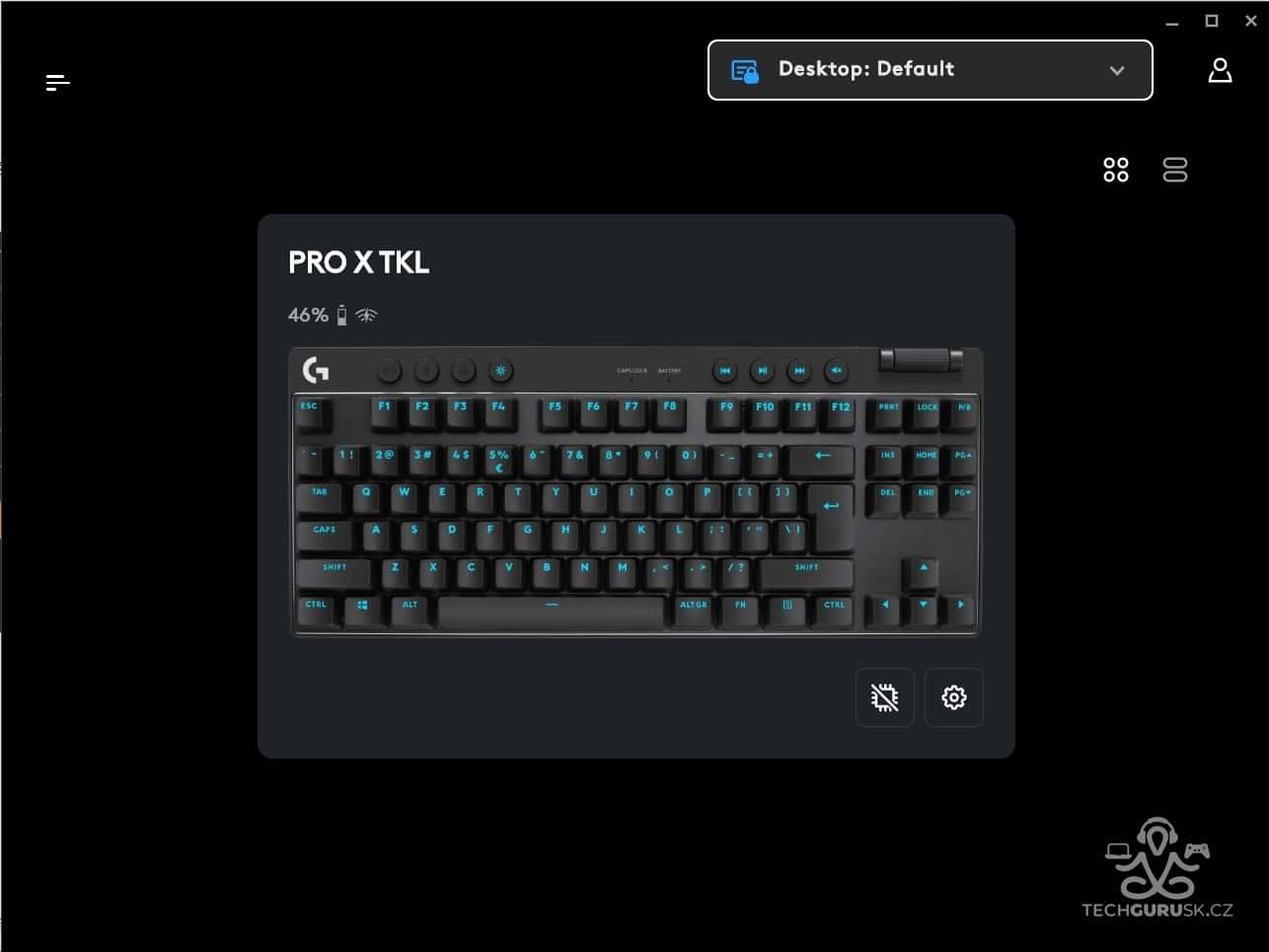Click the 46% battery percentage text
Screen dimensions: 1269x952
(x=308, y=315)
